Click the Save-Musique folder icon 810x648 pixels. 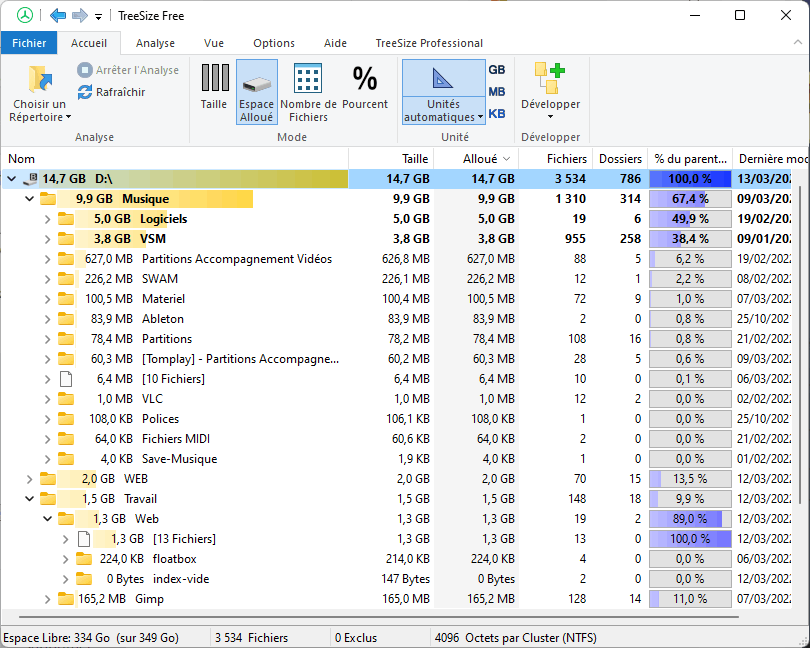(x=66, y=459)
